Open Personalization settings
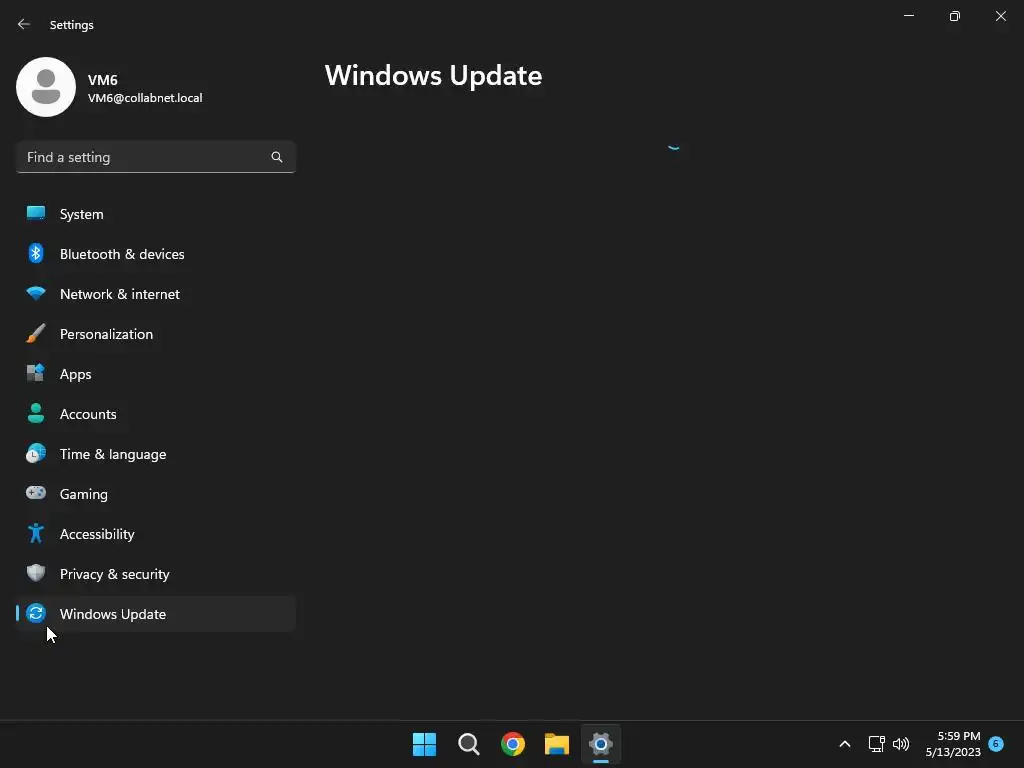 coord(155,334)
